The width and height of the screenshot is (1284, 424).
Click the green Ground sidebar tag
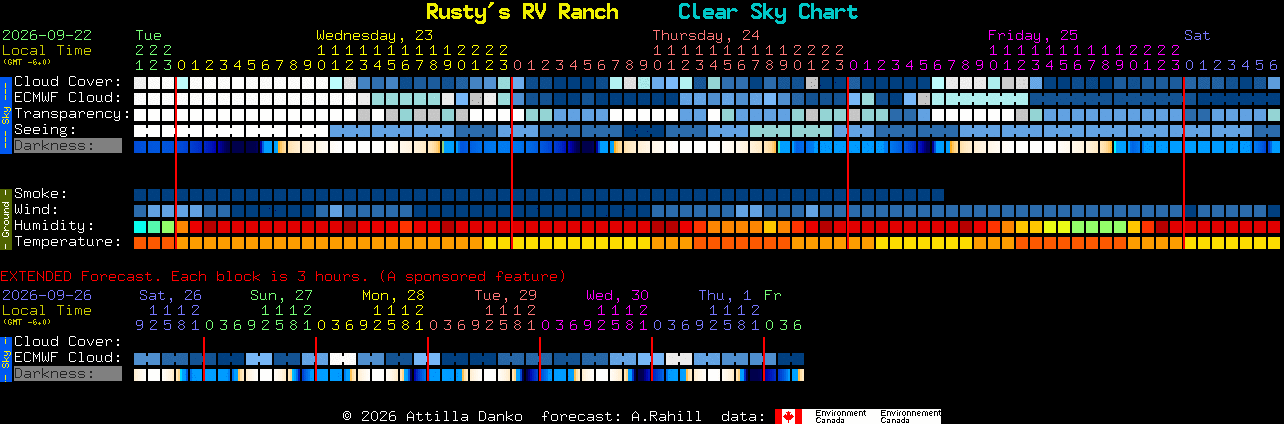pyautogui.click(x=5, y=218)
